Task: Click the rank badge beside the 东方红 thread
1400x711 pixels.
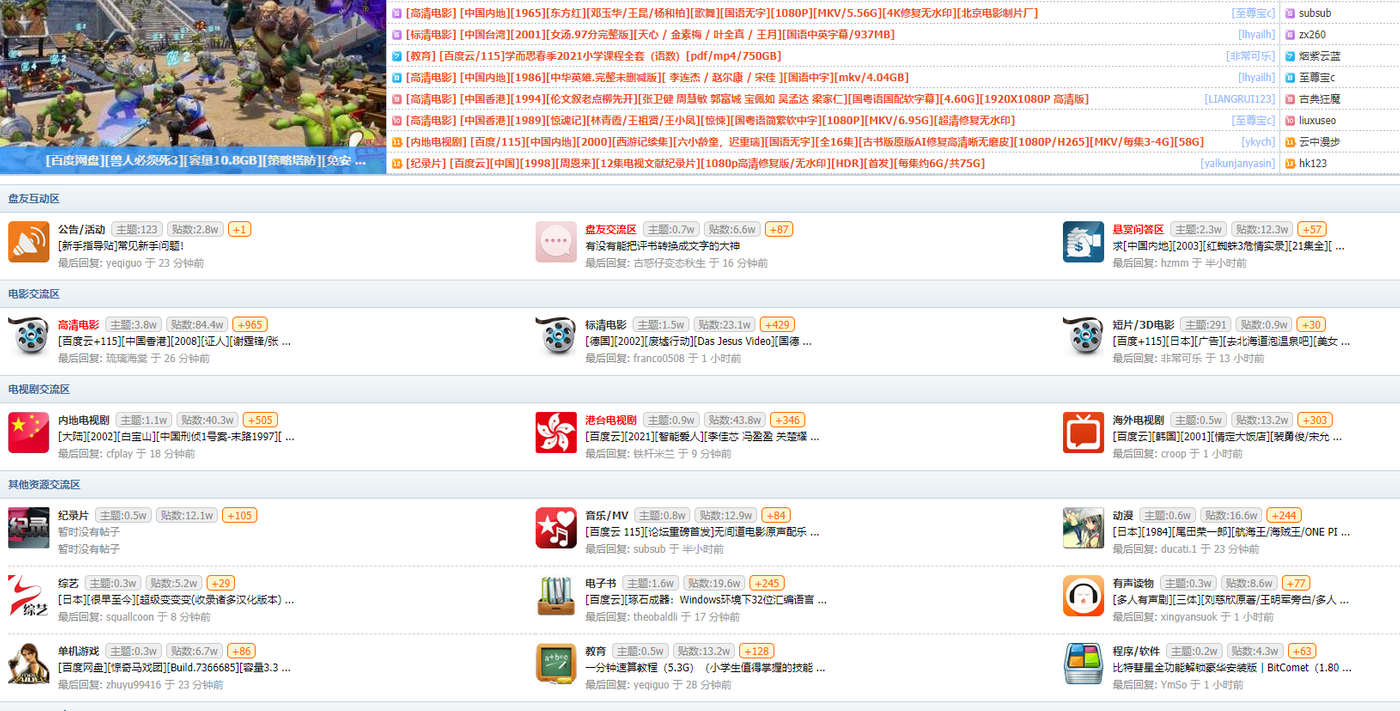Action: click(397, 14)
